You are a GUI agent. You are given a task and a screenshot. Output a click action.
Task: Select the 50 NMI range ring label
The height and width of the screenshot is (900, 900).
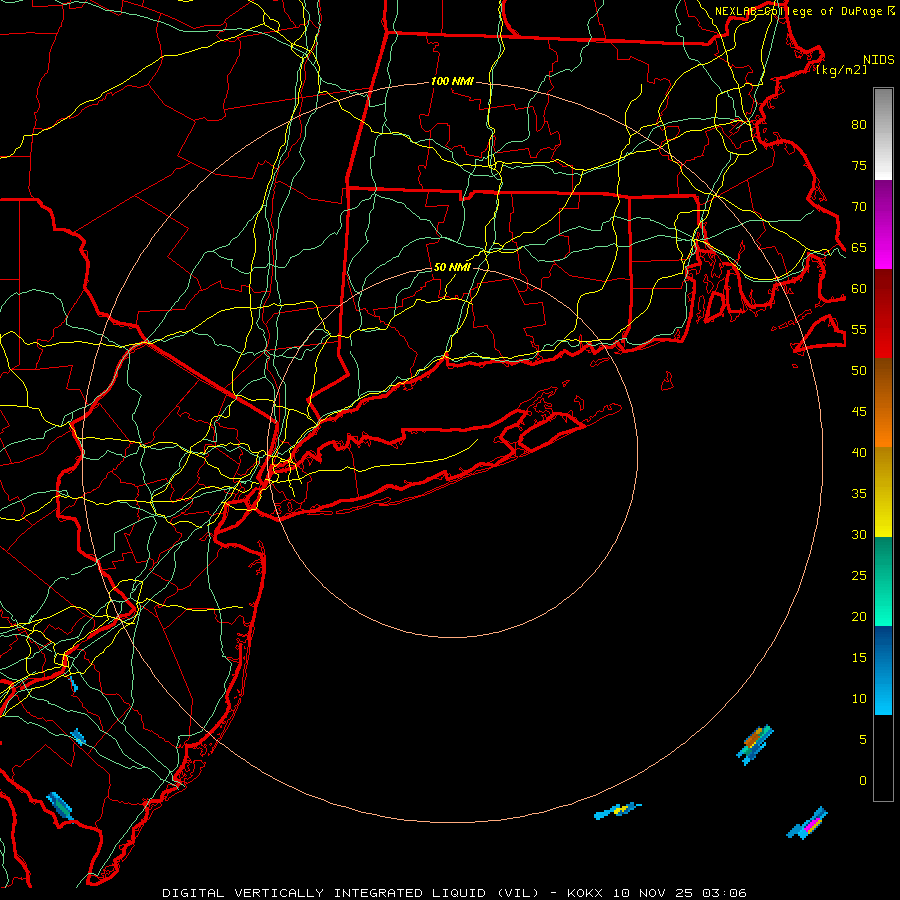pos(452,267)
